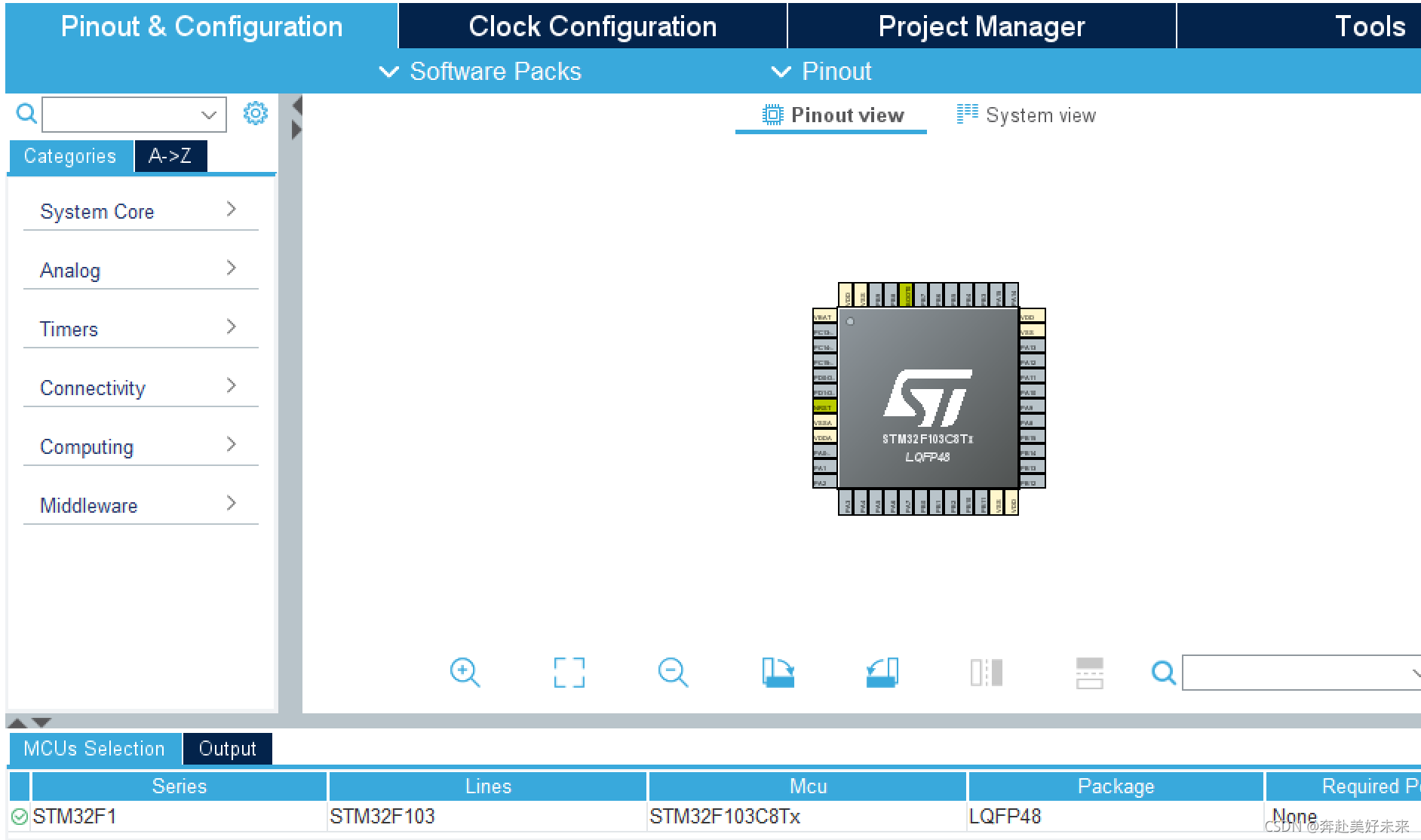Screen dimensions: 1421x840
Task: Switch to Pinout & Configuration tab
Action: click(201, 26)
